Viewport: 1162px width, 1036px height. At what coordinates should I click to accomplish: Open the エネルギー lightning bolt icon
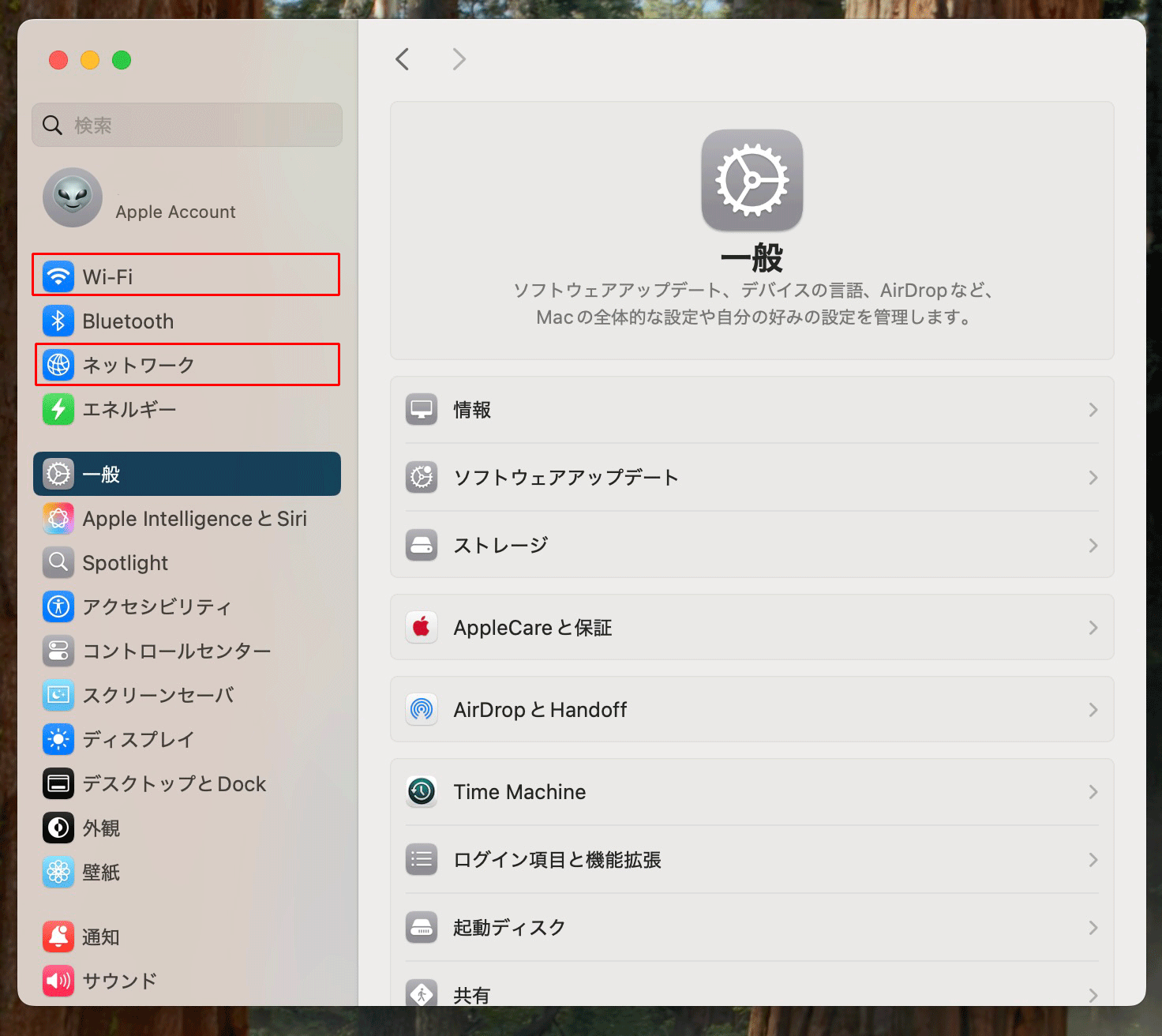coord(58,409)
